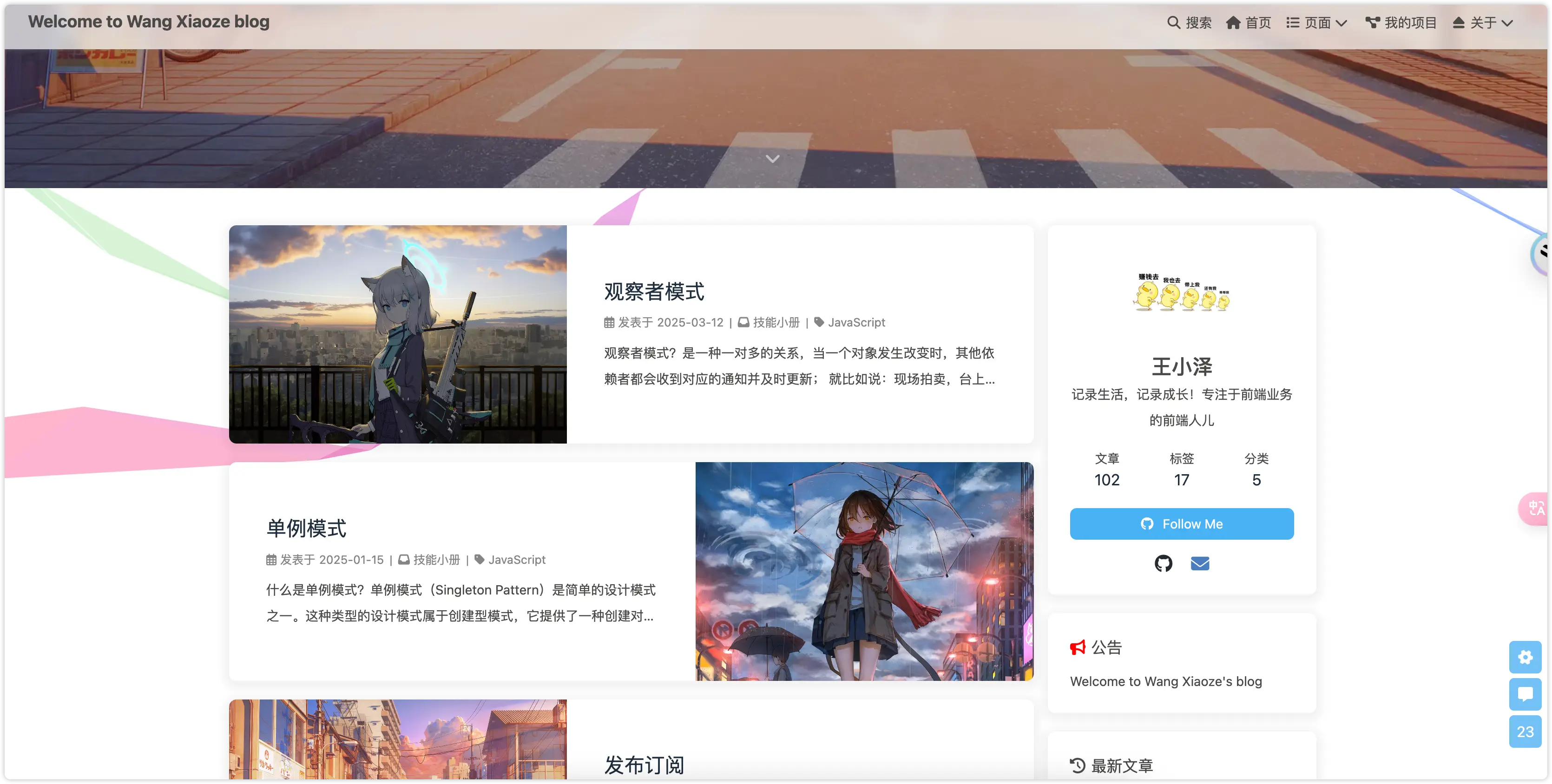The height and width of the screenshot is (784, 1552).
Task: Click 技能小册 category of 单例模式 post
Action: tap(436, 559)
